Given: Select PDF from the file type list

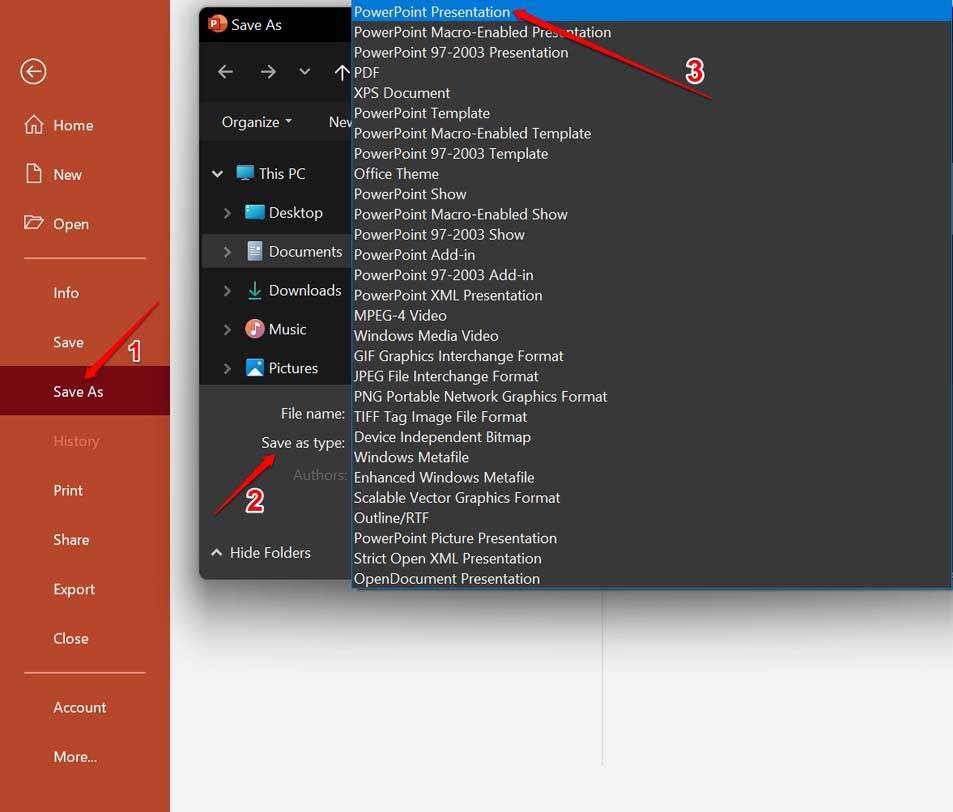Looking at the screenshot, I should pos(367,72).
